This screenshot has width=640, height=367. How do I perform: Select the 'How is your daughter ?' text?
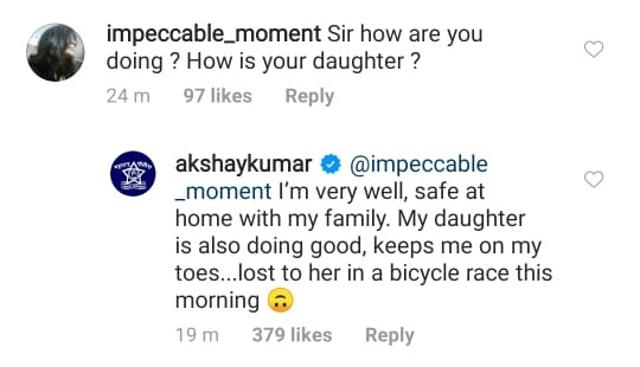pos(303,62)
